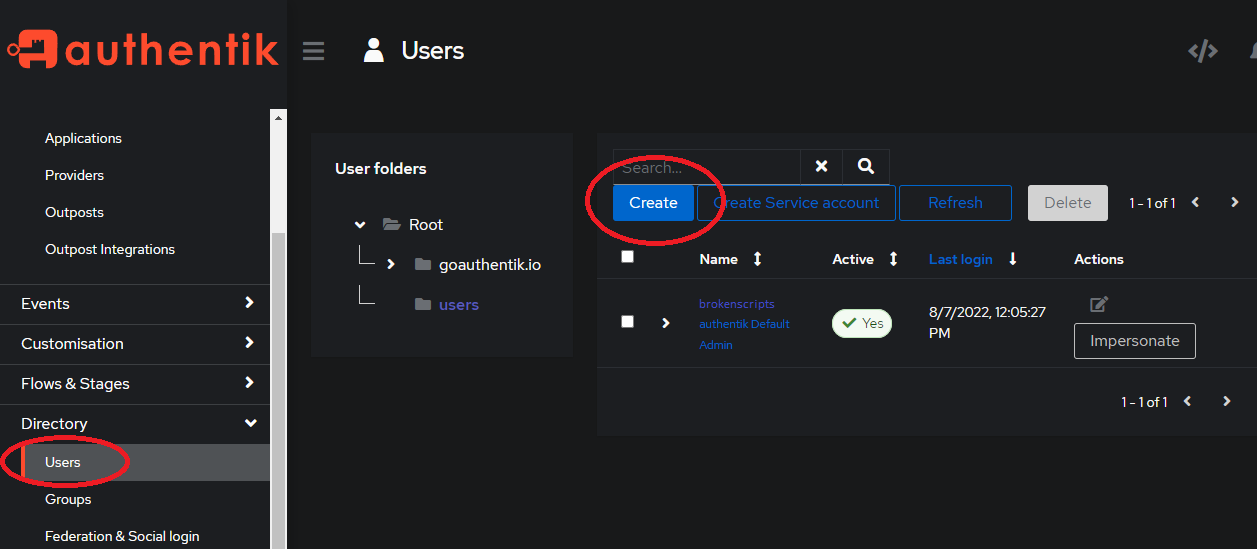Viewport: 1257px width, 549px height.
Task: Click the User folders heading
Action: pos(380,168)
